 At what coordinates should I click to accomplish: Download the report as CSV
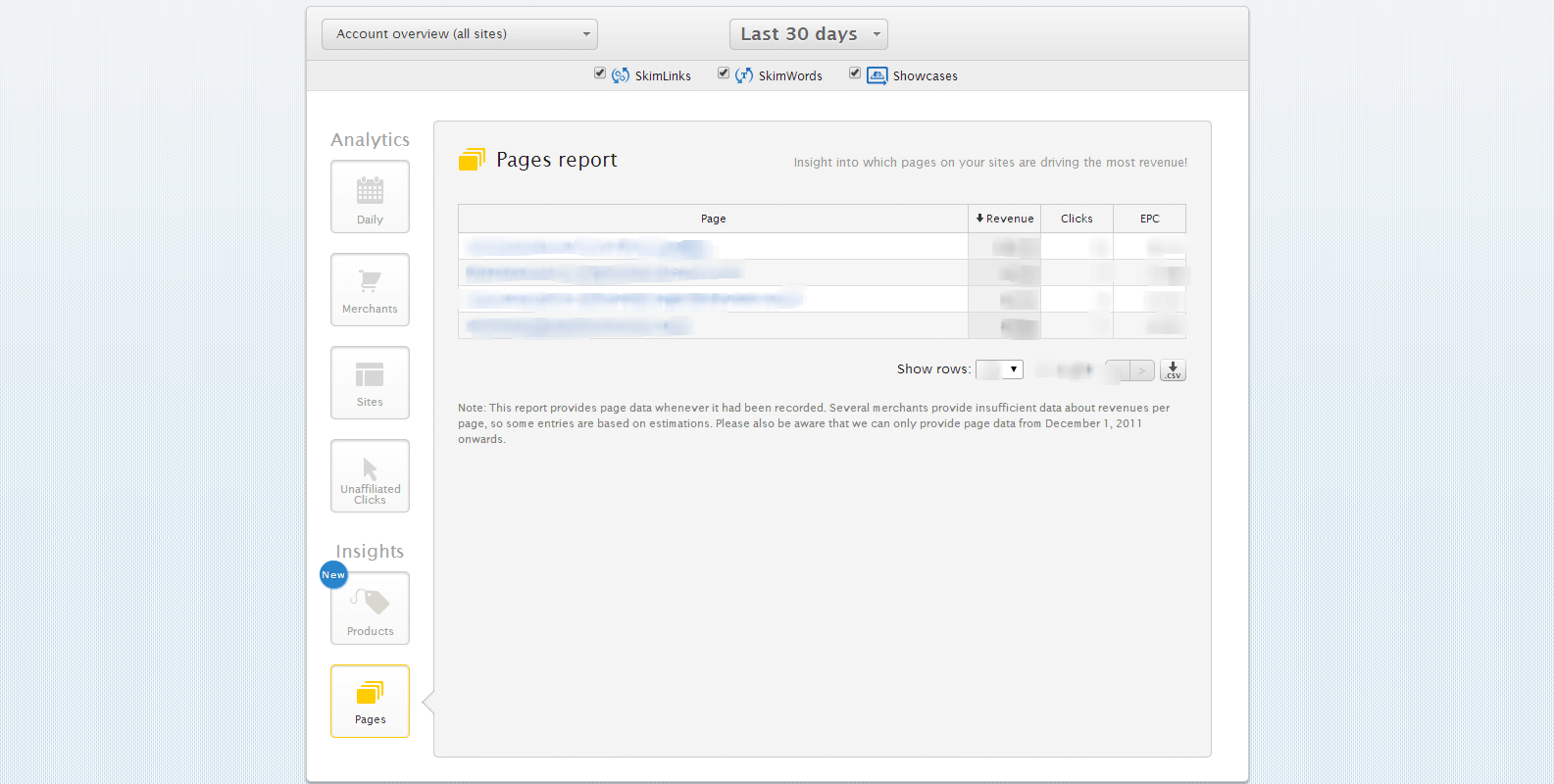pos(1173,370)
